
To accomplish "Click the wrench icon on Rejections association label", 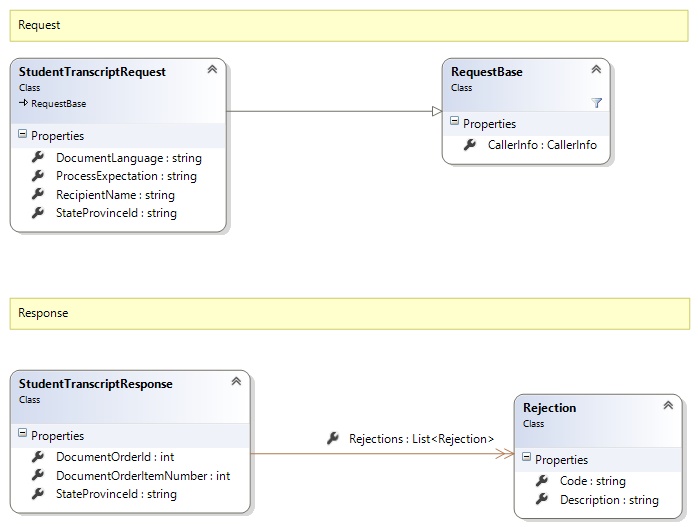I will pyautogui.click(x=333, y=439).
